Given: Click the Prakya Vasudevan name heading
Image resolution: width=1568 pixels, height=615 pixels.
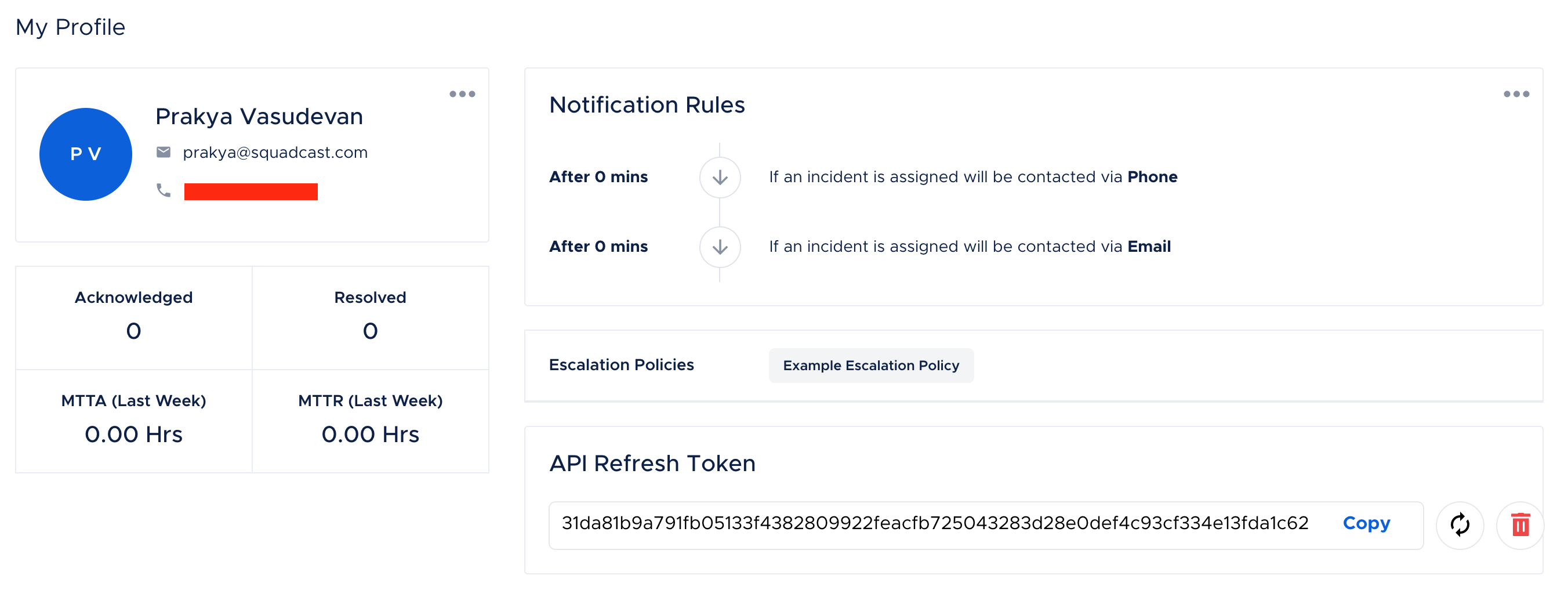Looking at the screenshot, I should click(x=259, y=116).
